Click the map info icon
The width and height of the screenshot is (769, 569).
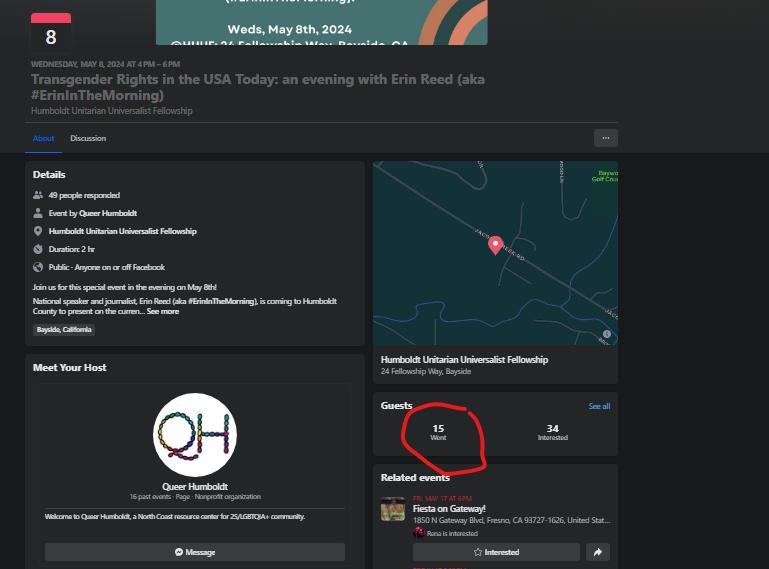(606, 334)
